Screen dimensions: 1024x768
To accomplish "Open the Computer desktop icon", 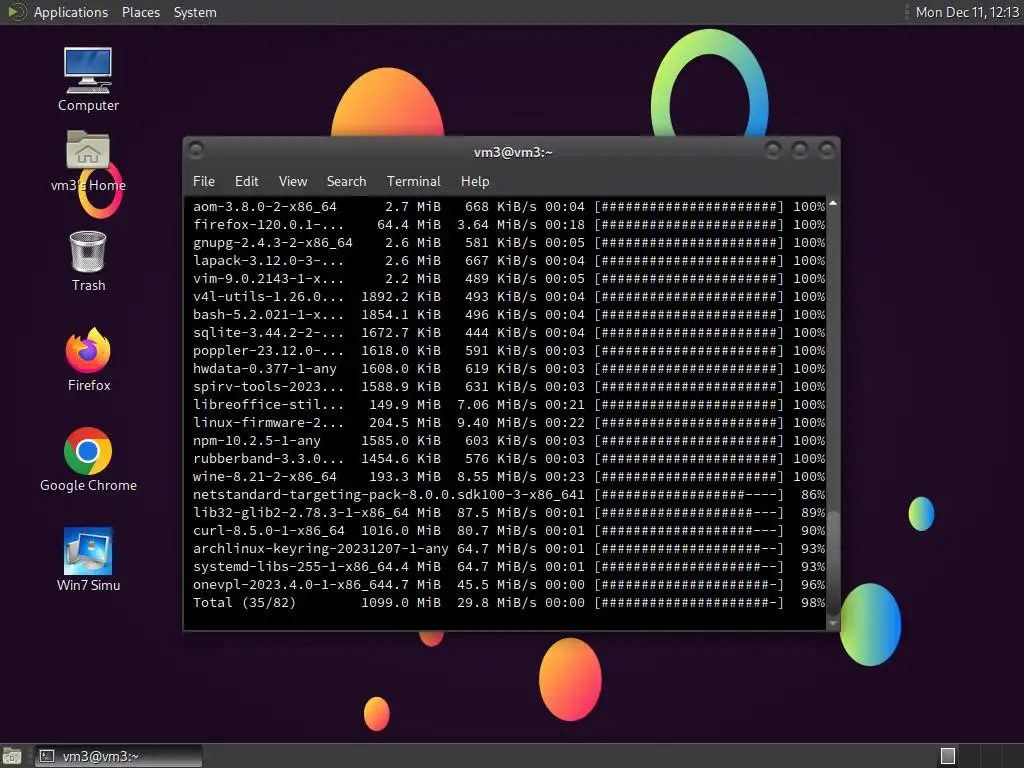I will (88, 79).
